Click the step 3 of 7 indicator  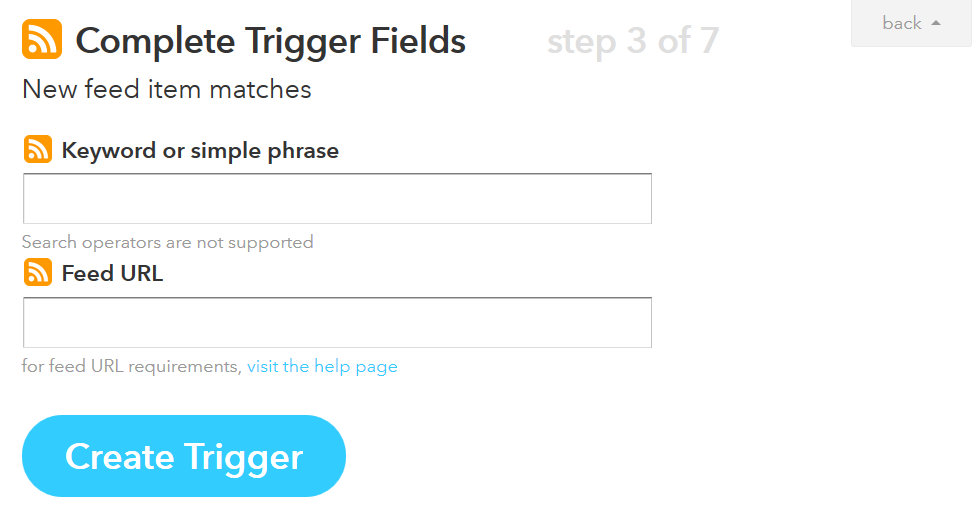pos(632,41)
